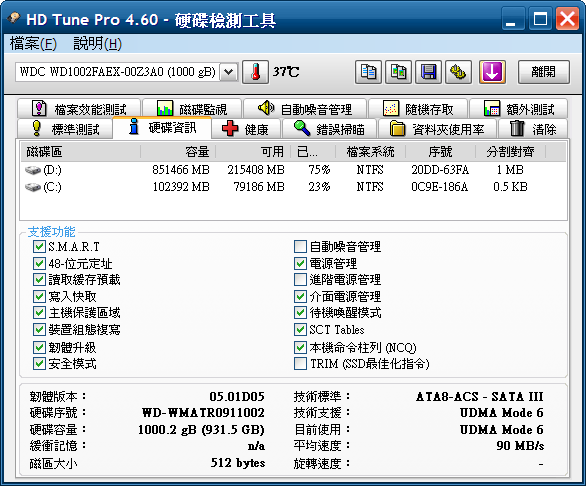
Task: Click the 1000.2 gB (931.5 GB) value
Action: pos(201,430)
